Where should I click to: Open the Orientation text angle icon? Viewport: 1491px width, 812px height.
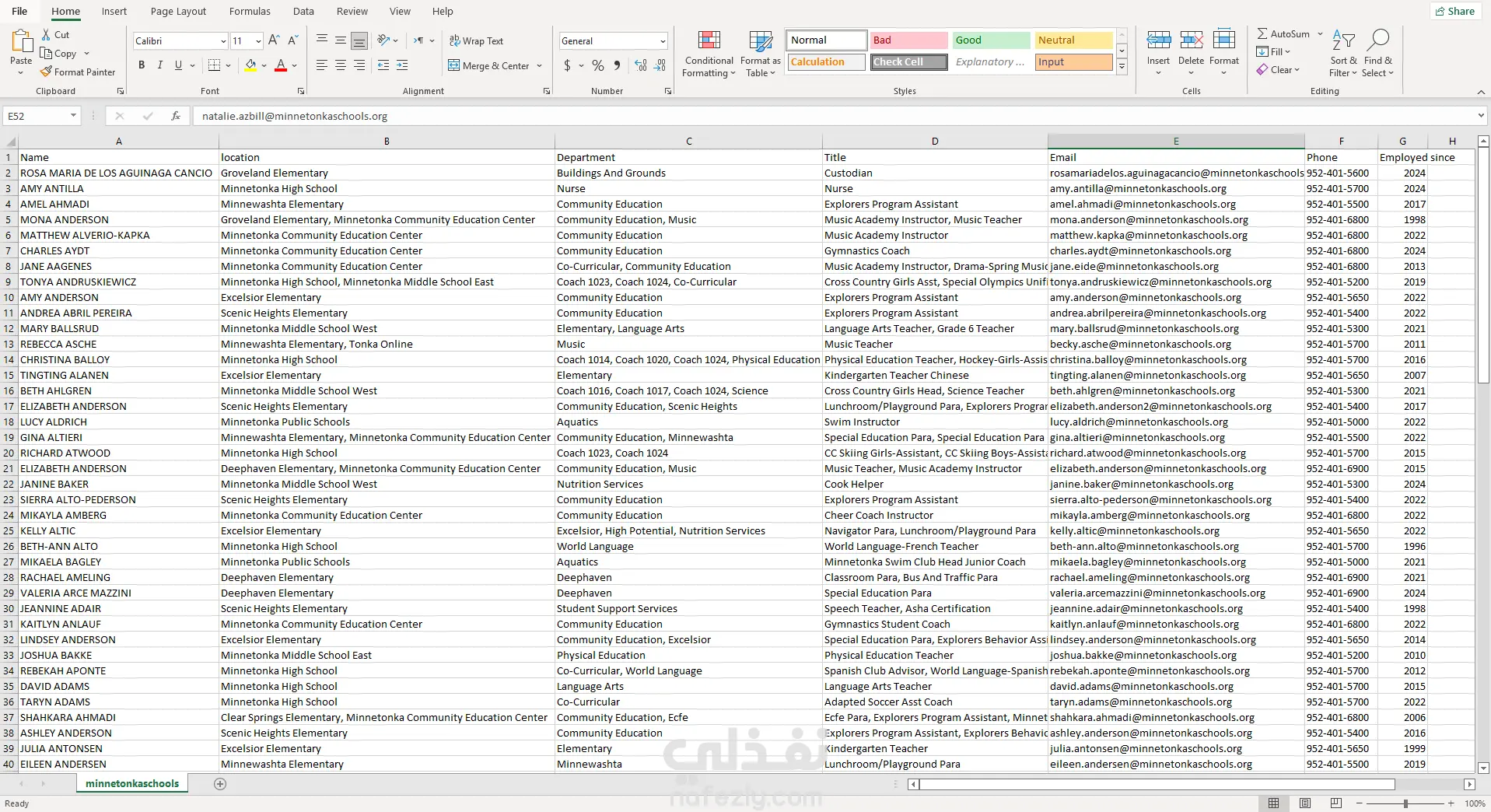coord(383,40)
